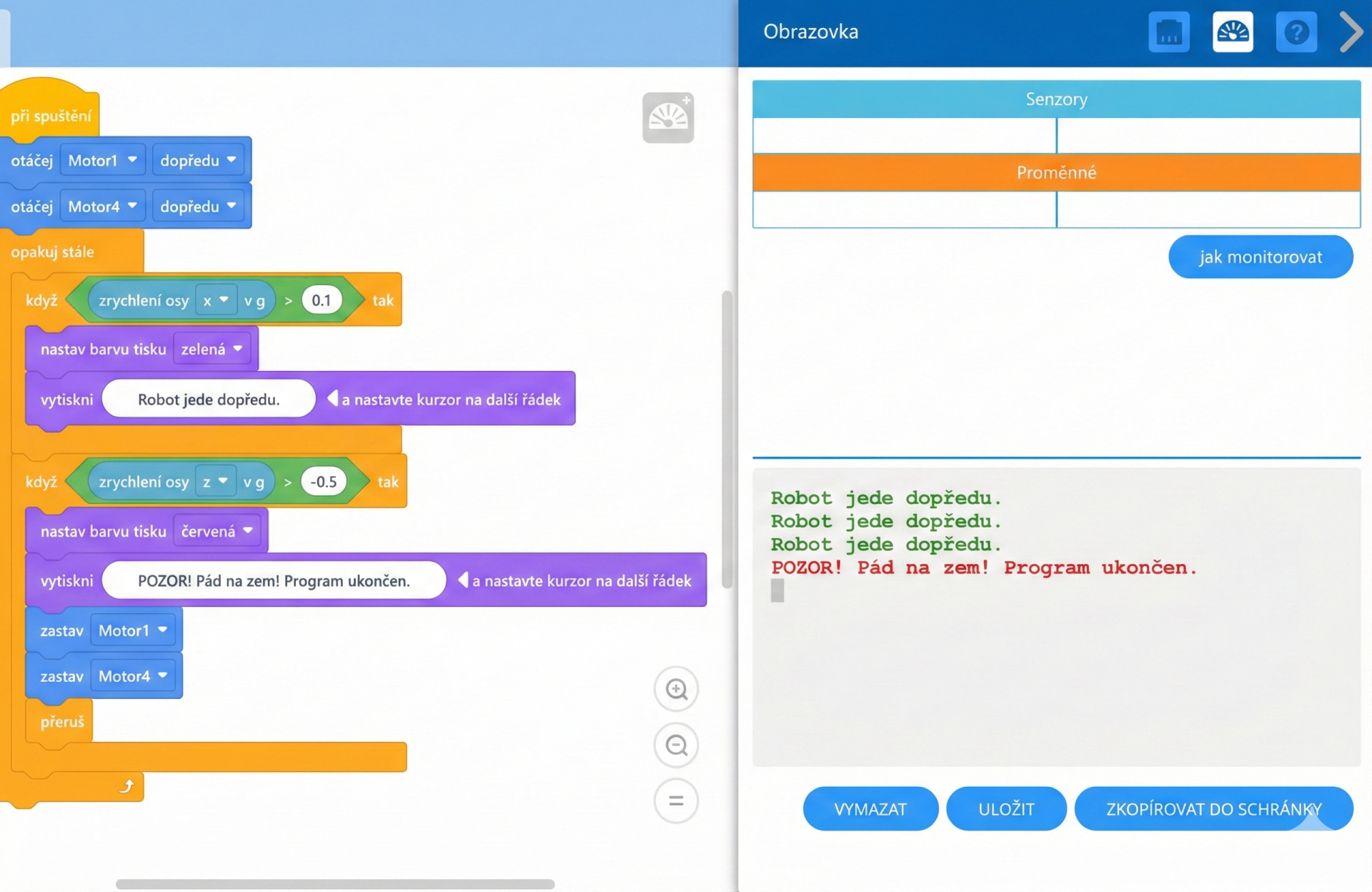This screenshot has height=892, width=1372.
Task: Click the horizontal workspace scrollbar
Action: [x=334, y=884]
